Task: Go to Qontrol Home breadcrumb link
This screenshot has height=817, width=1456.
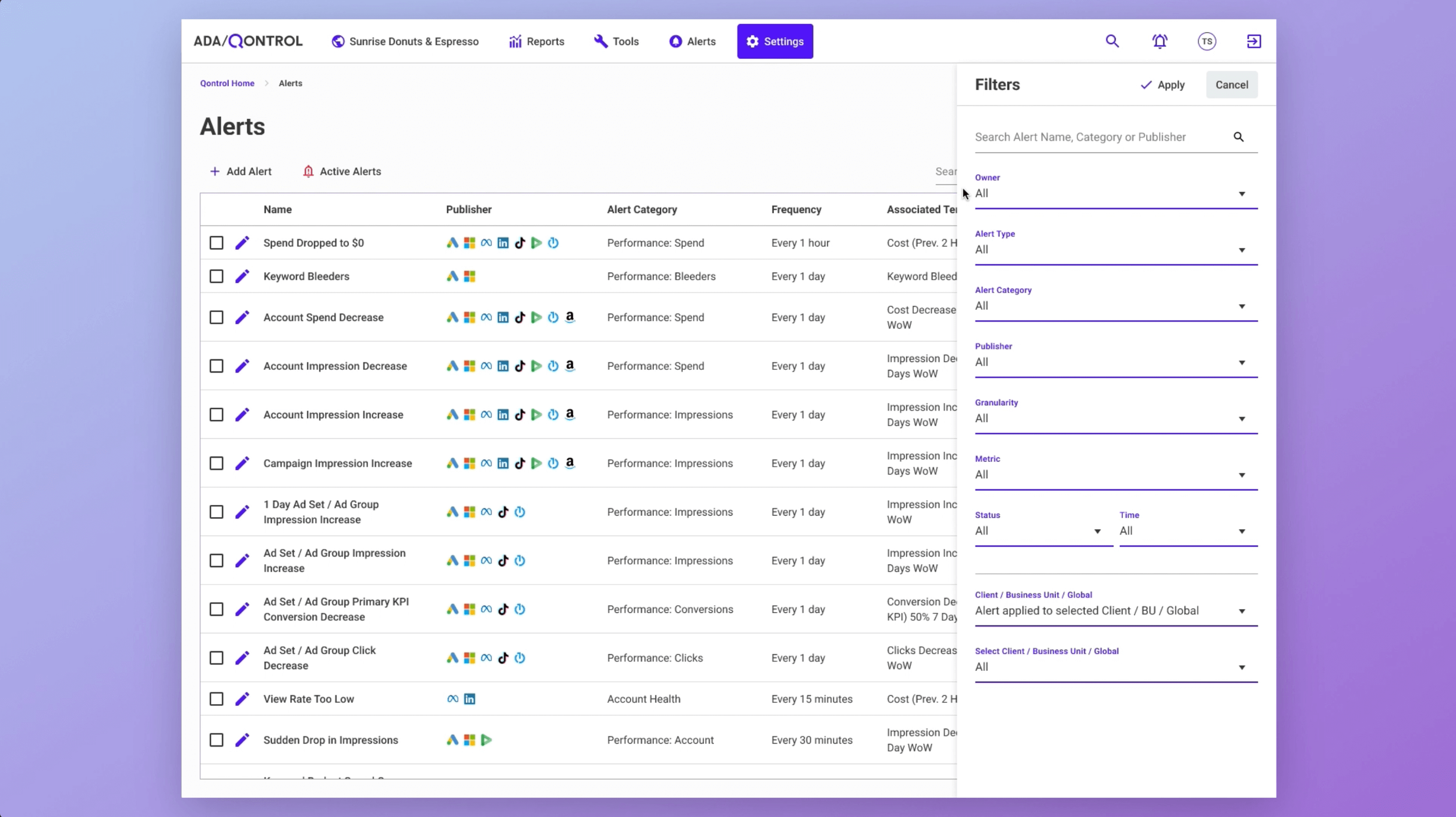Action: 227,83
